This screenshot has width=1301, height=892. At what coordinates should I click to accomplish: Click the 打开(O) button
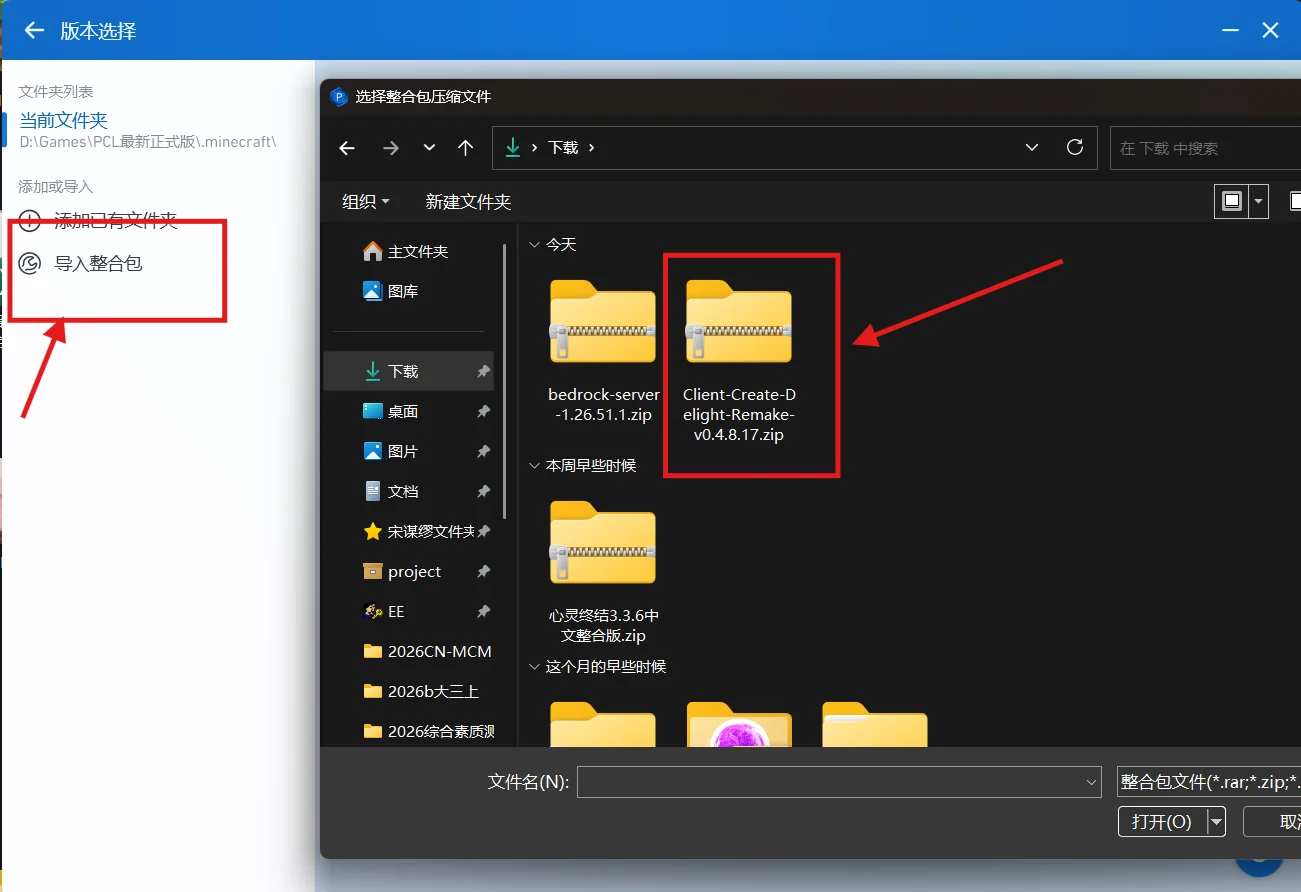click(x=1162, y=822)
